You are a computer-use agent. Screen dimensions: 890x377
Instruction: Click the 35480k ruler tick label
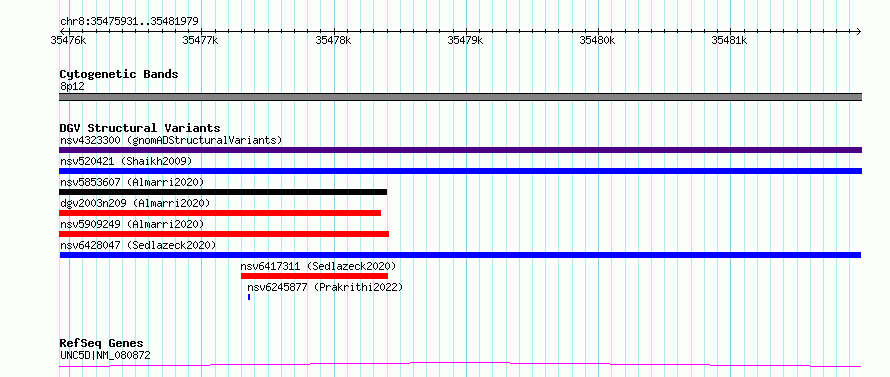pyautogui.click(x=597, y=40)
